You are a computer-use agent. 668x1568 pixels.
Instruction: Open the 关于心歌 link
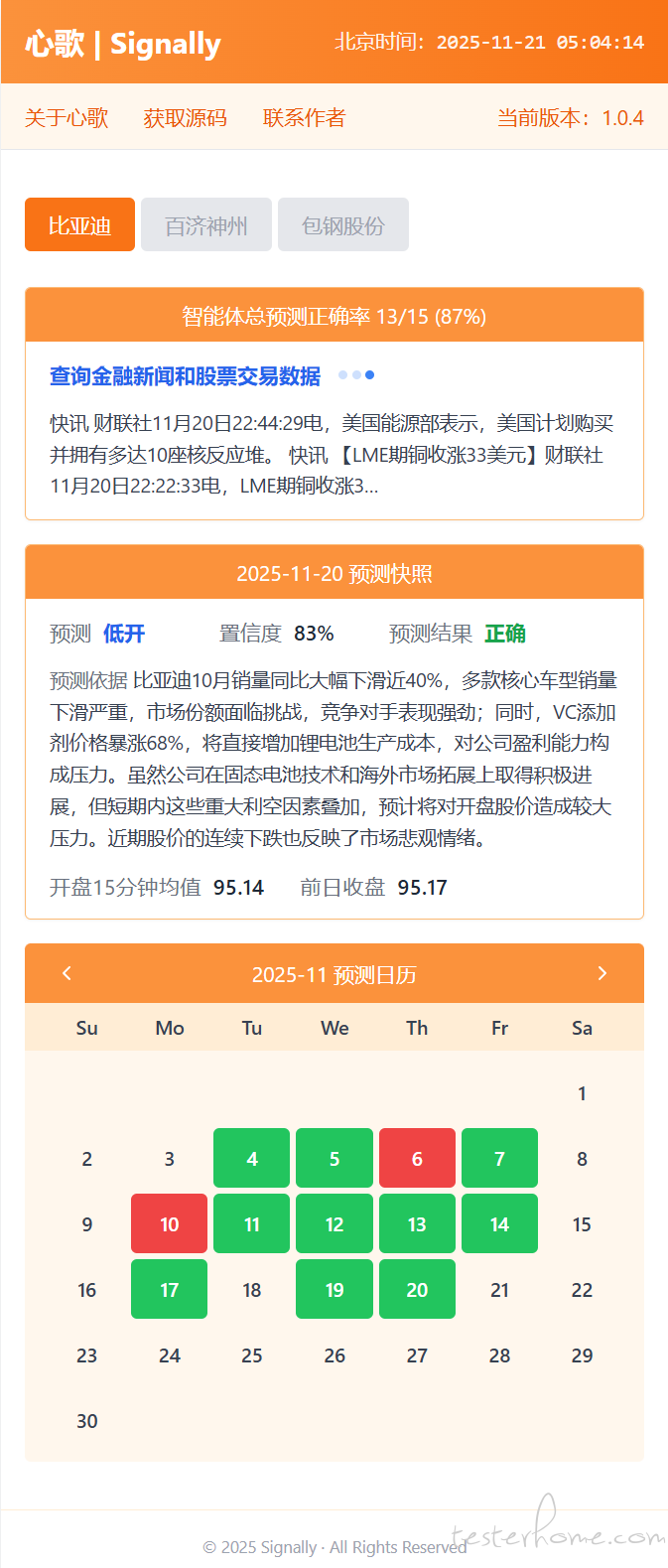67,118
